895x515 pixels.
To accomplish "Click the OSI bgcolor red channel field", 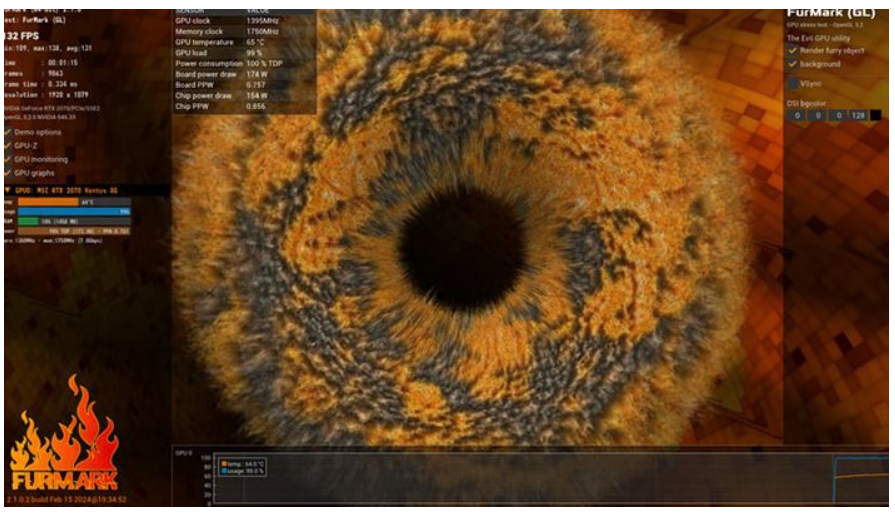I will (797, 115).
